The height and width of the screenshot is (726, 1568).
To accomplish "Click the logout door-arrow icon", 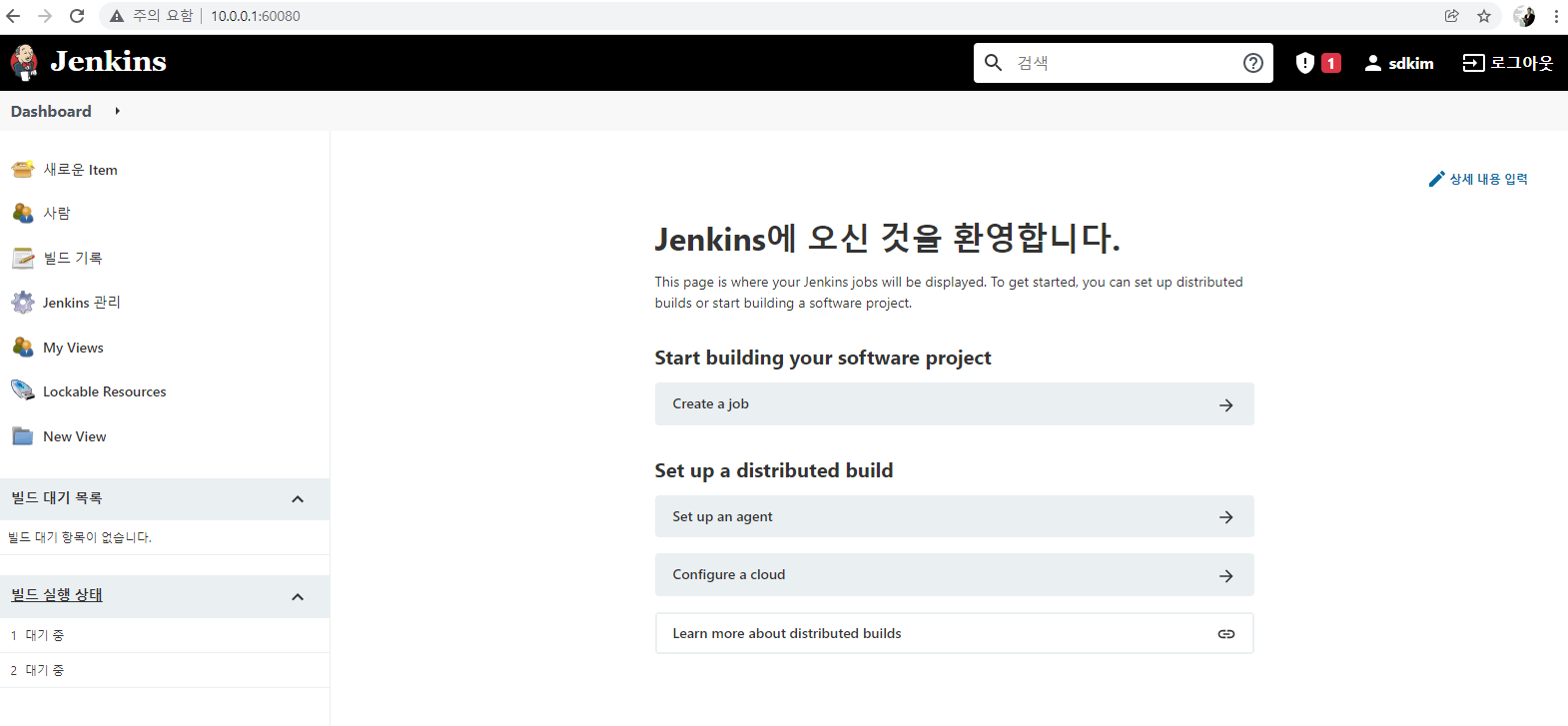I will 1473,63.
